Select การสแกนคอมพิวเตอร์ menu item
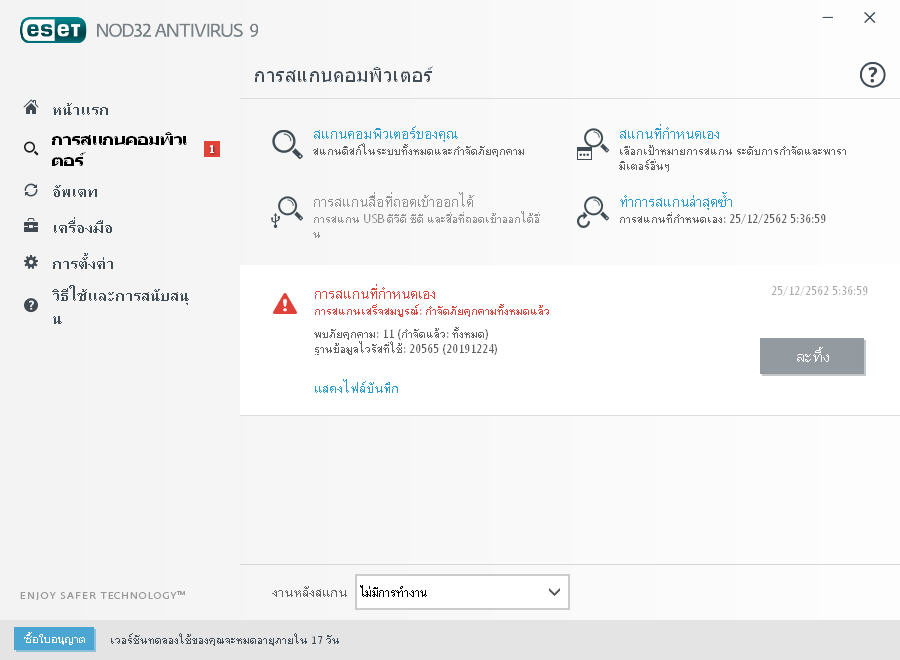Screen dimensions: 900x660 119,149
